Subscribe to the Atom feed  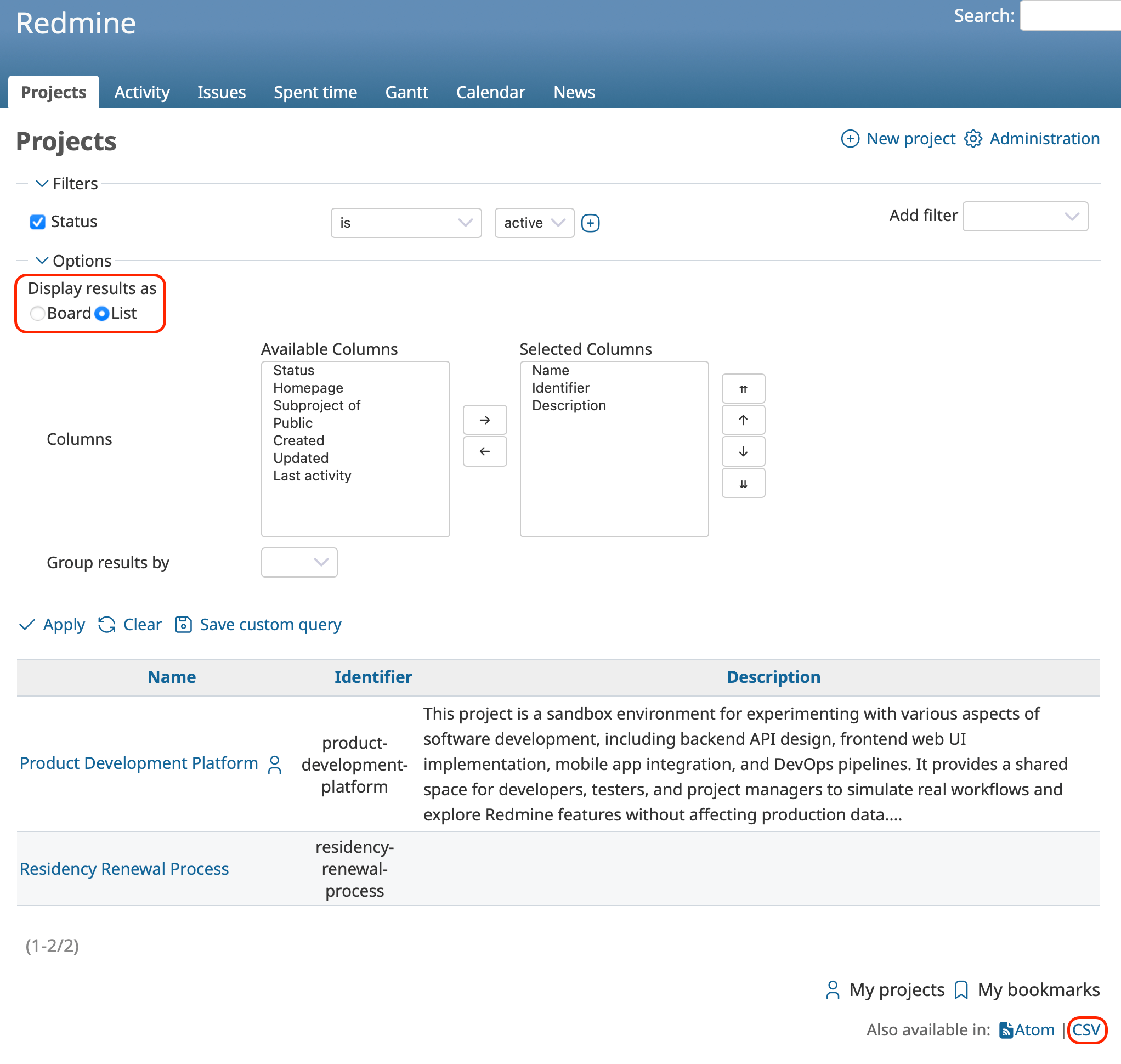(x=1035, y=1030)
